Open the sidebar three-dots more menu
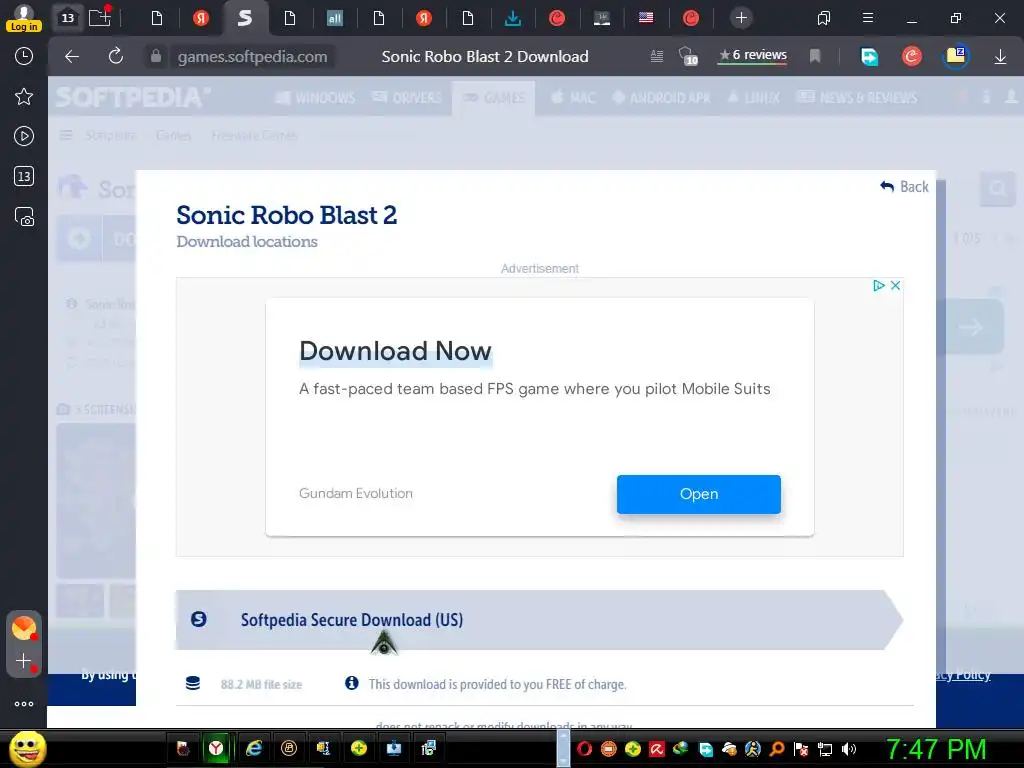 tap(24, 704)
